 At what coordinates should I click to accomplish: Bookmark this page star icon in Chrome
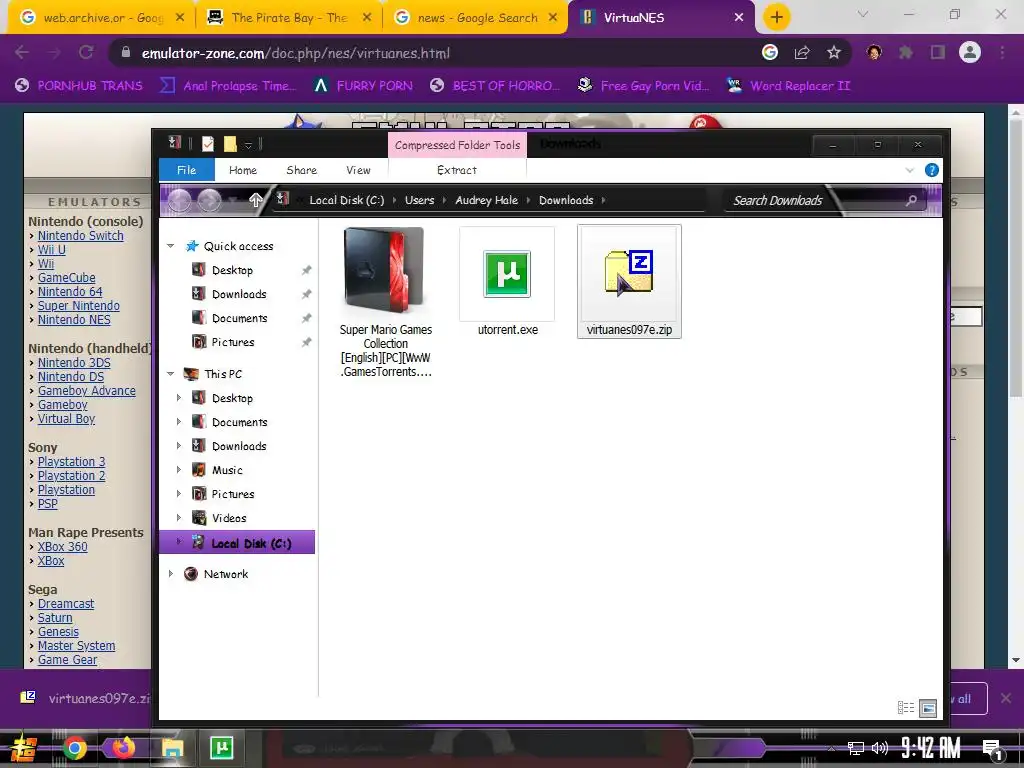pyautogui.click(x=833, y=53)
